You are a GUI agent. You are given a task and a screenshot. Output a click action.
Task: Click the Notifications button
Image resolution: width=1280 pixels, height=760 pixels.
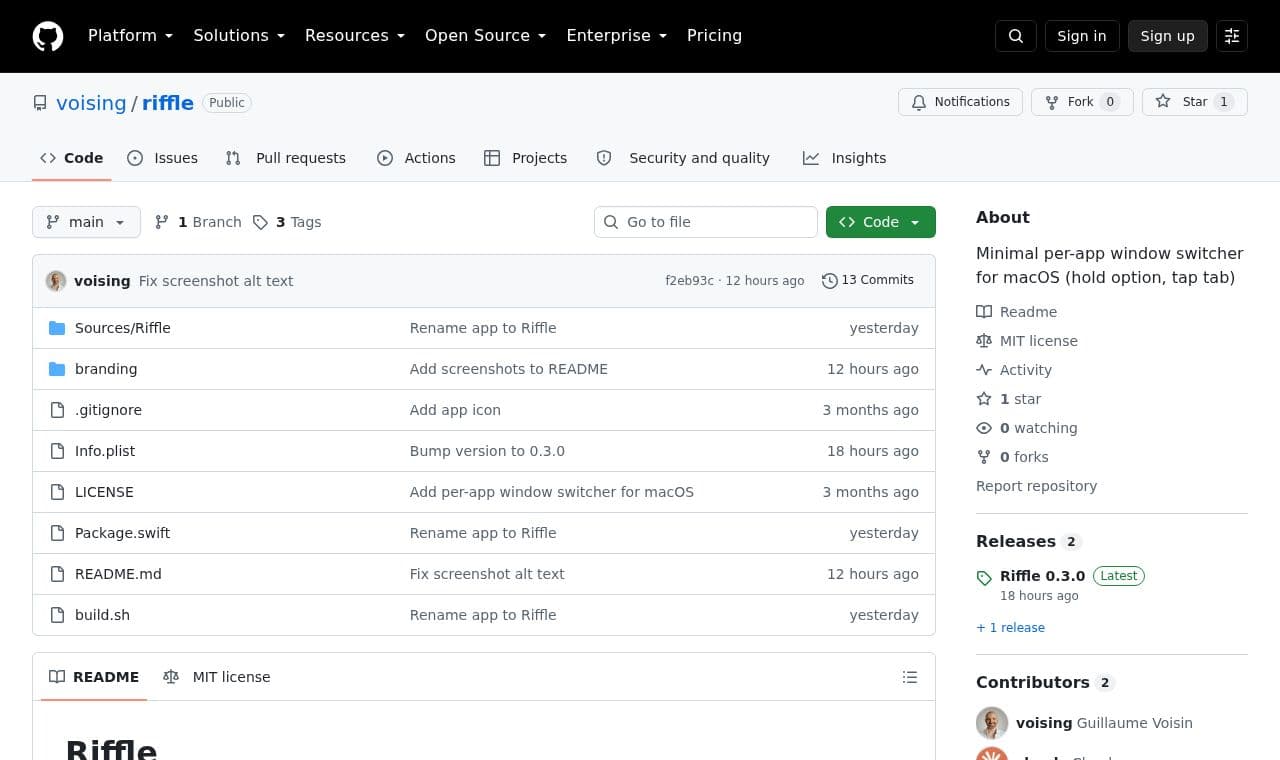pyautogui.click(x=960, y=102)
